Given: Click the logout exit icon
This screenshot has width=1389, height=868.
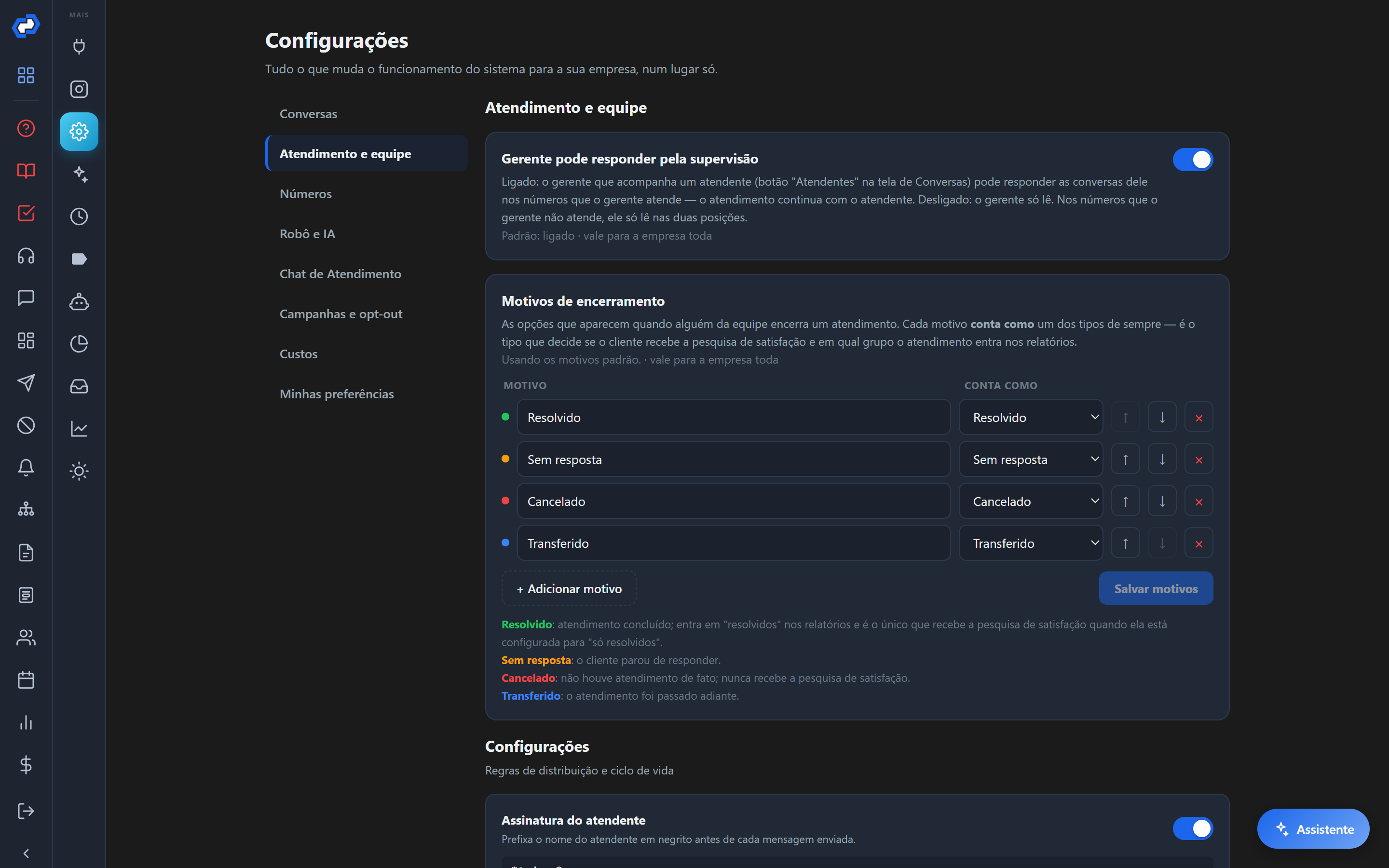Looking at the screenshot, I should (x=26, y=811).
